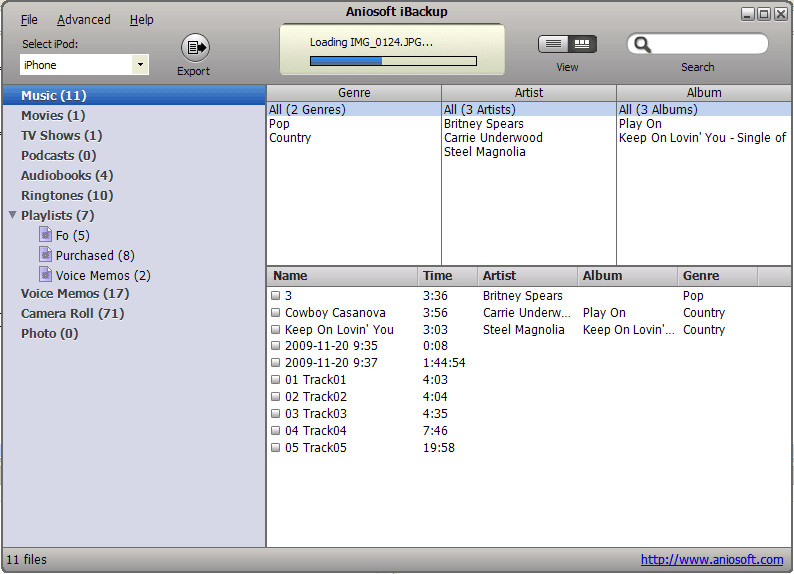Open the aniosoft.com website link

click(x=711, y=559)
